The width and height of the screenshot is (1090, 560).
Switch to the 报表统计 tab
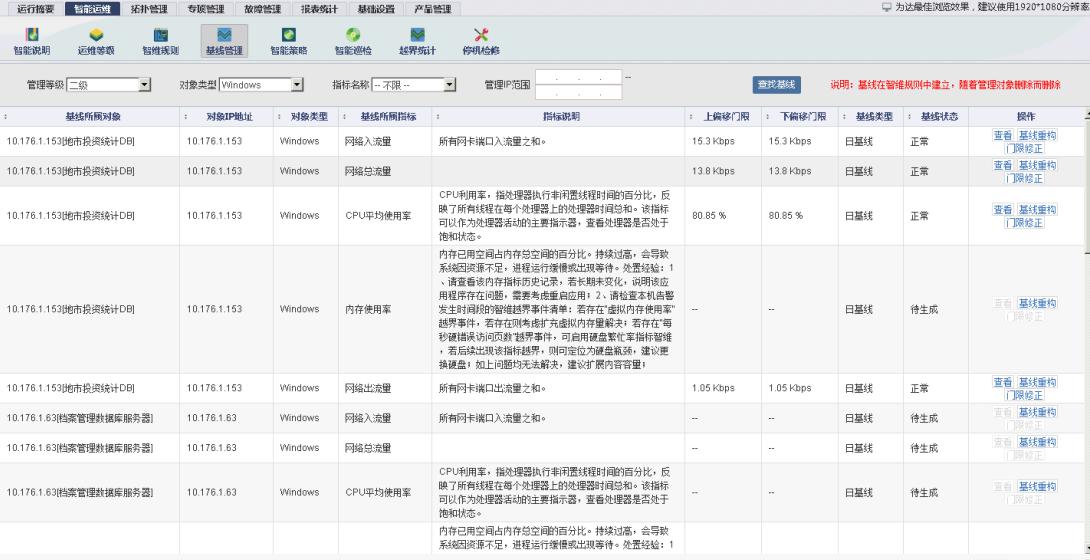(x=319, y=9)
